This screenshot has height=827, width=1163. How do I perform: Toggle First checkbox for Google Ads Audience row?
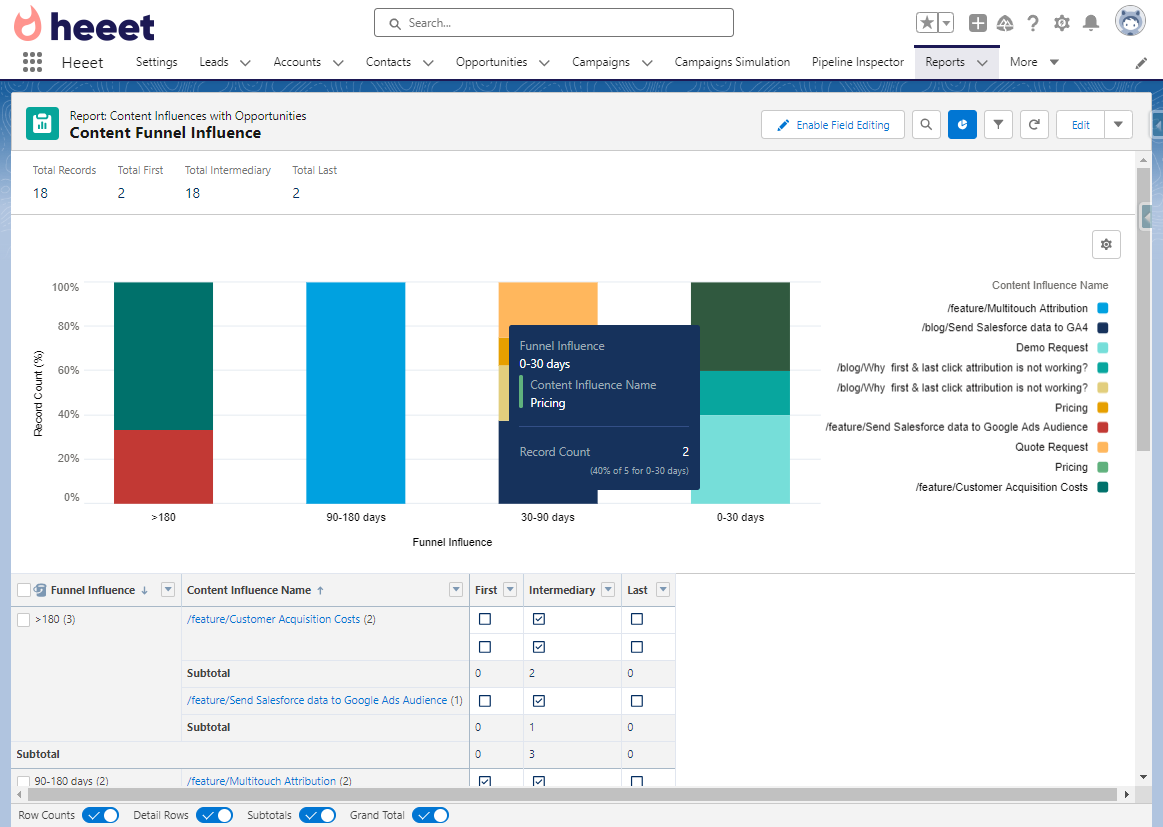485,701
